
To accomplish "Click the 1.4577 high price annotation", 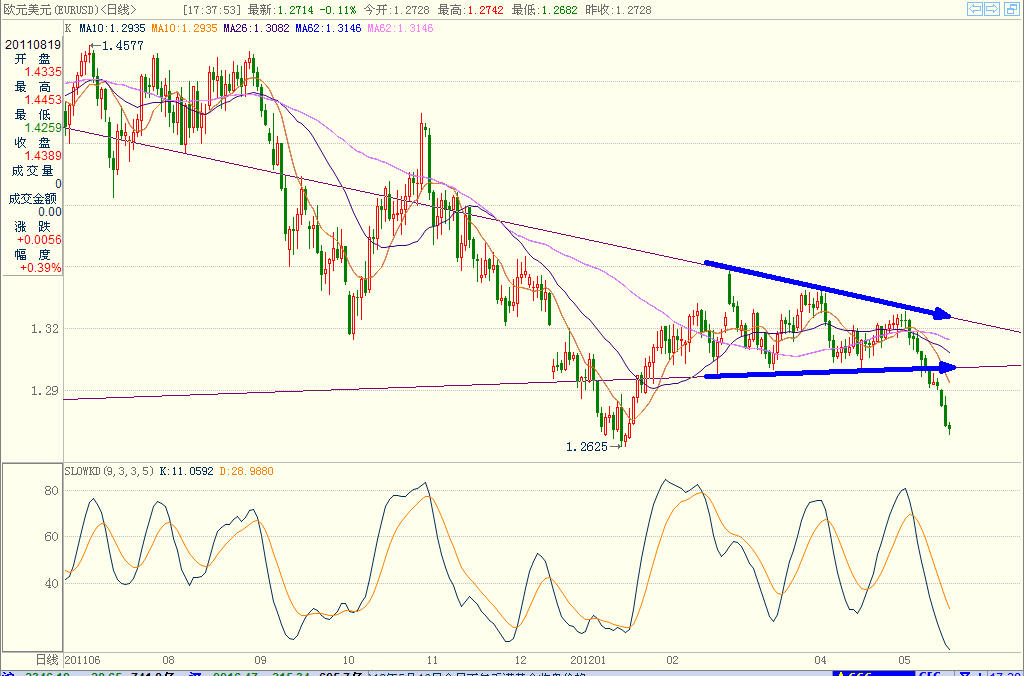I will click(x=122, y=46).
